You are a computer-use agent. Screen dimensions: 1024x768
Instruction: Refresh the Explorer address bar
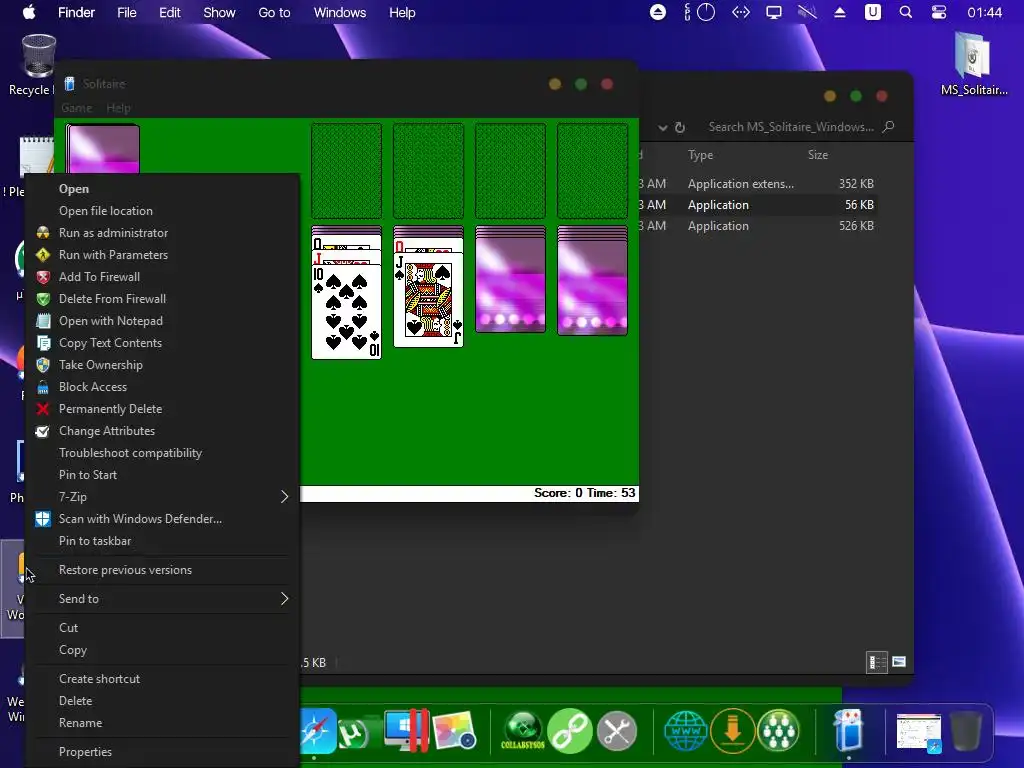click(680, 127)
